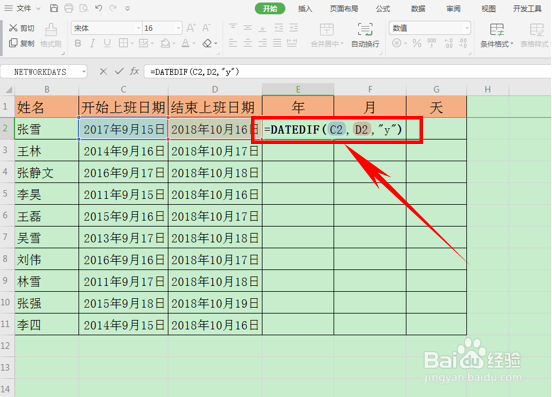
Task: Increase font size with A+ icon
Action: click(x=191, y=28)
